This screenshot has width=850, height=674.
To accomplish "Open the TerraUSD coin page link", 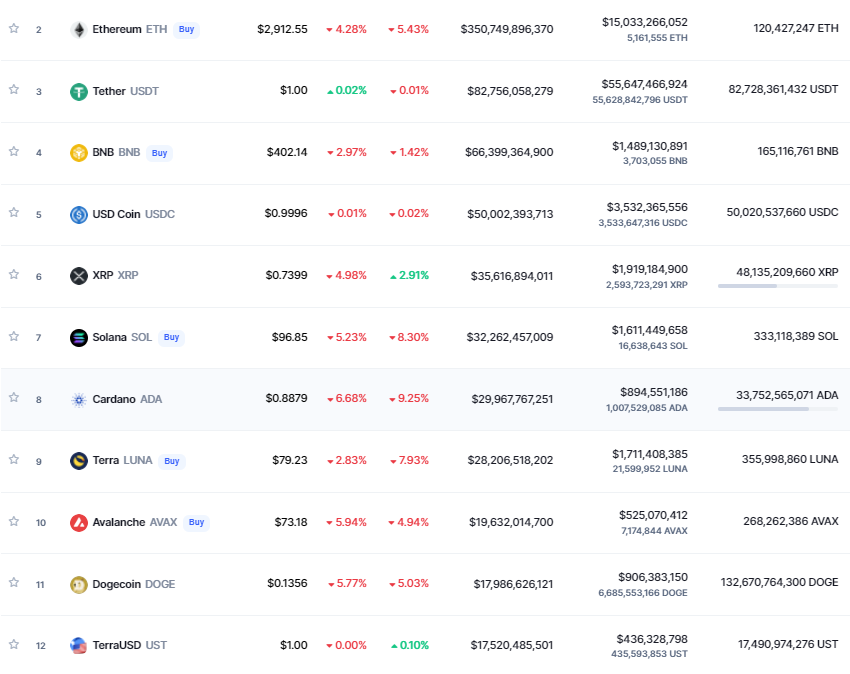I will point(130,645).
